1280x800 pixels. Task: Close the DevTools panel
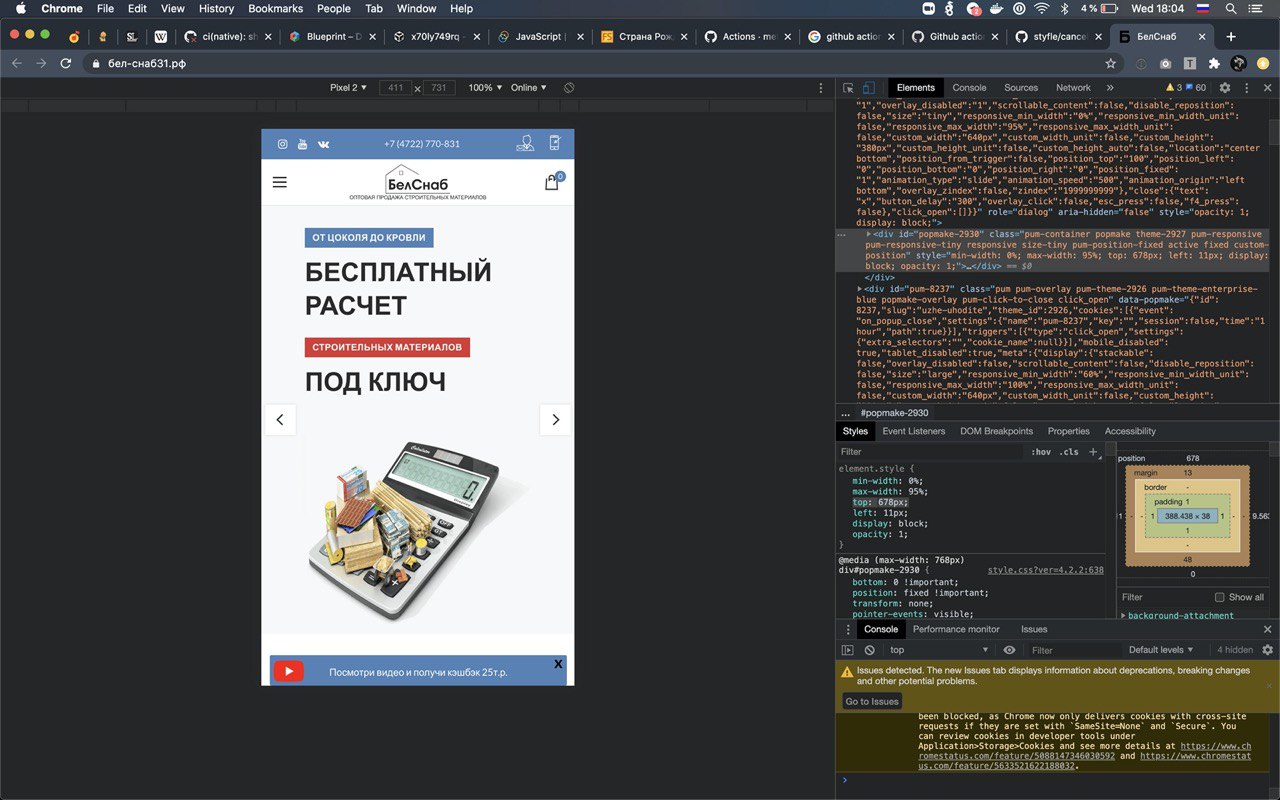1267,88
